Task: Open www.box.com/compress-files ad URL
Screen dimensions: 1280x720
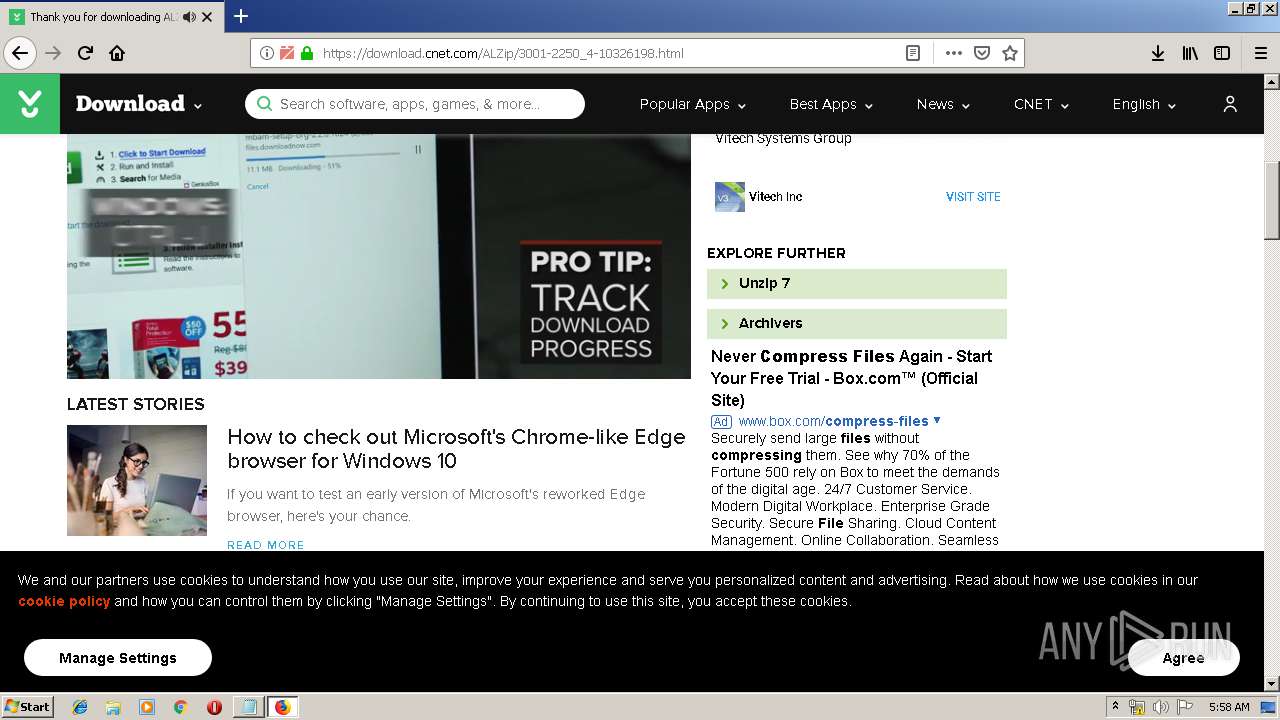Action: coord(833,421)
